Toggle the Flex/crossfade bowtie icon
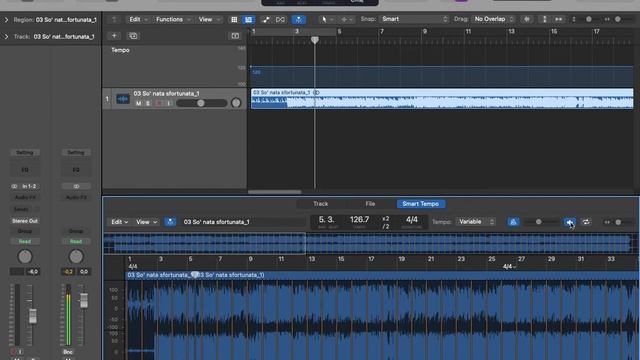Screen dimensions: 640x360 tap(280, 19)
